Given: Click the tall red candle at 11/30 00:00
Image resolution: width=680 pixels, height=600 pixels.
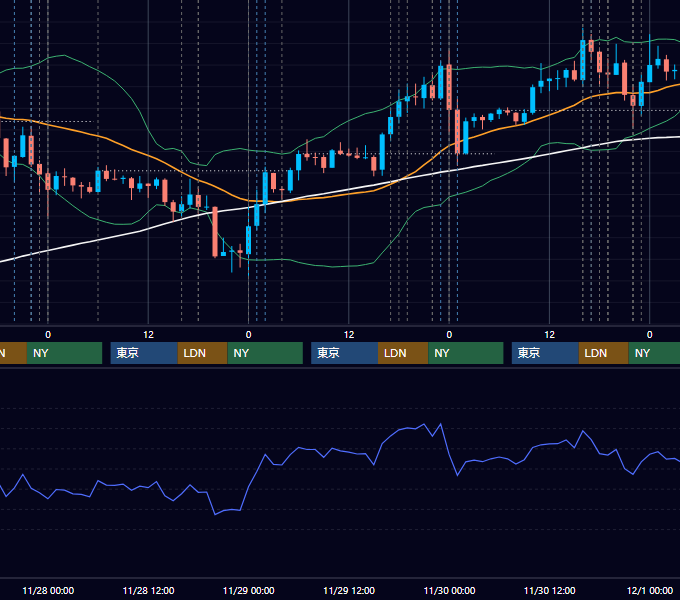Looking at the screenshot, I should 449,87.
